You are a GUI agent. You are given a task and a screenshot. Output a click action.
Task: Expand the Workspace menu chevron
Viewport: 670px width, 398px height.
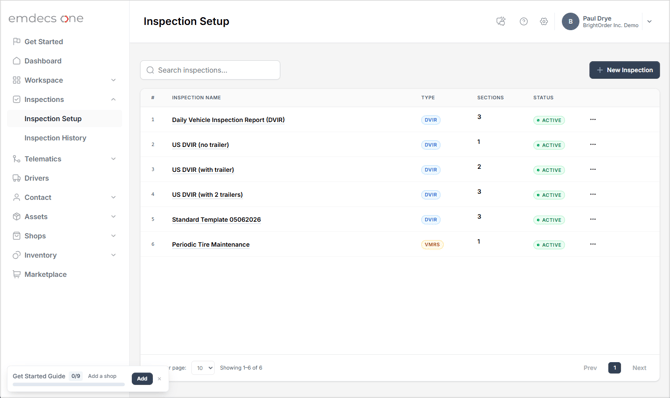click(x=113, y=80)
